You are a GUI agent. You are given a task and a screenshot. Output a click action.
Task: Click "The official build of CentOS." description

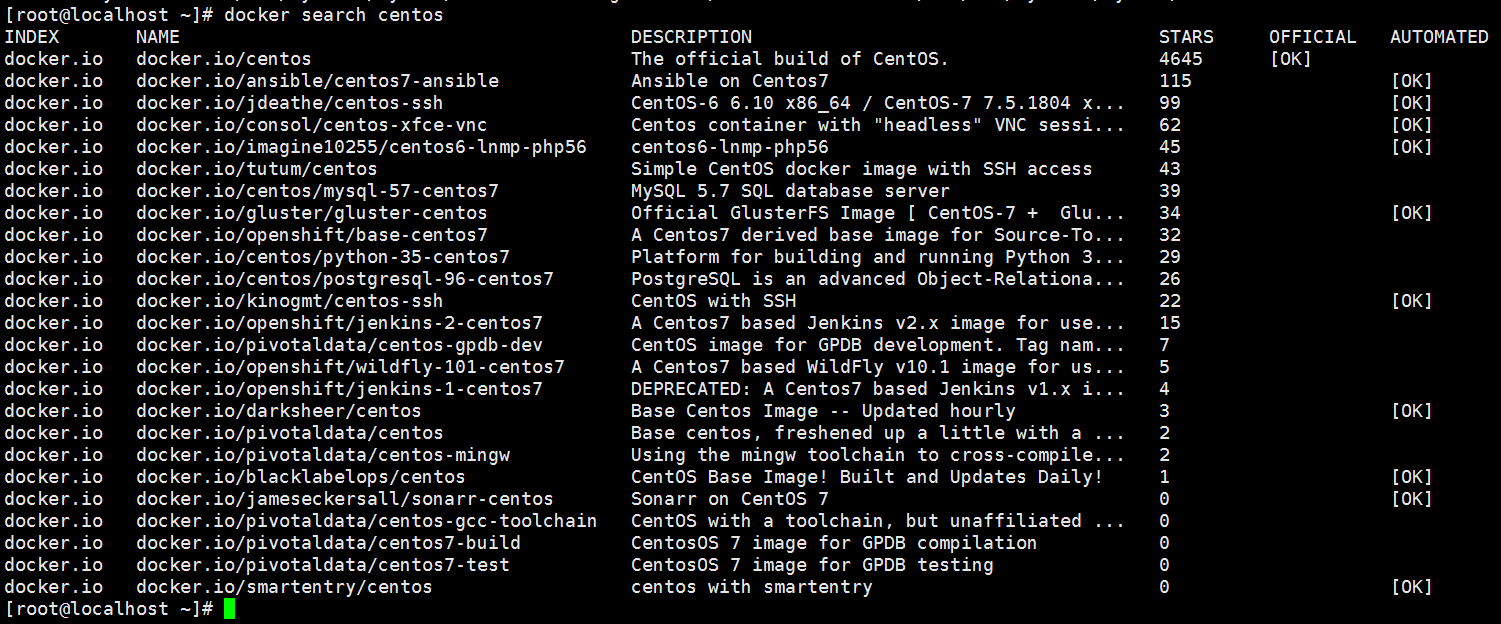(789, 59)
